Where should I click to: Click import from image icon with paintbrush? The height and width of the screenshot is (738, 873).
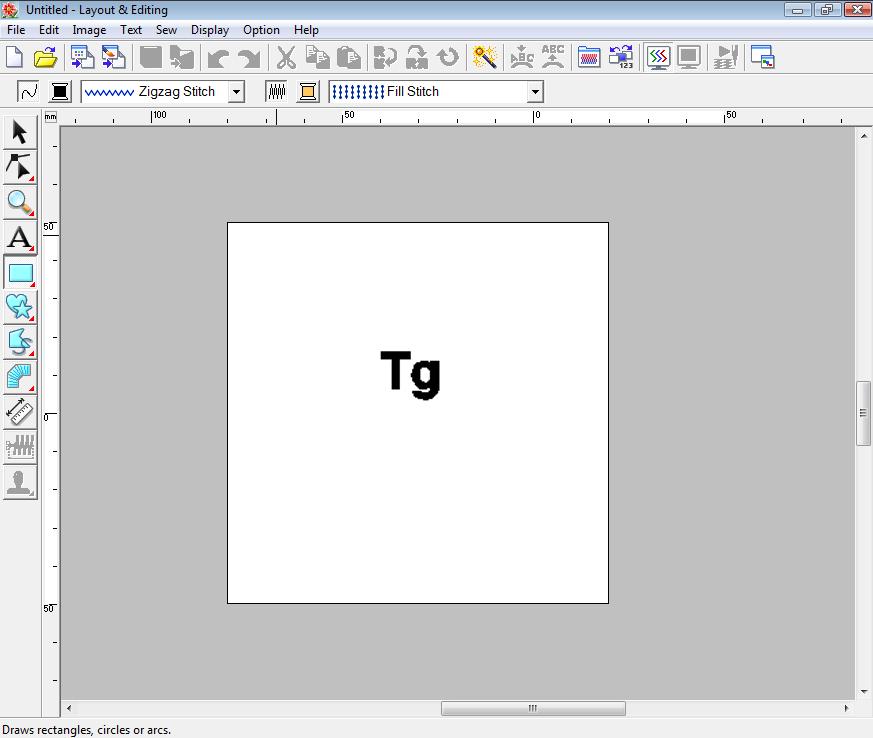pyautogui.click(x=114, y=57)
